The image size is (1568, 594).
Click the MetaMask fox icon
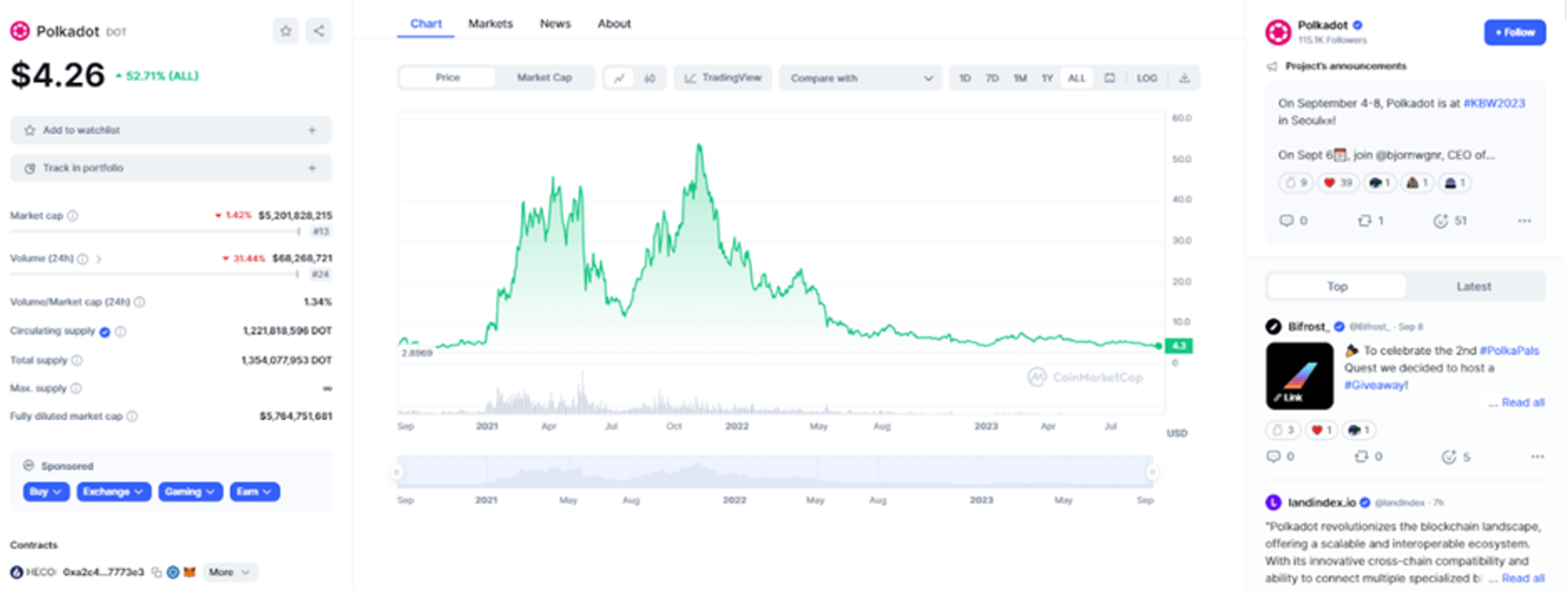point(189,573)
